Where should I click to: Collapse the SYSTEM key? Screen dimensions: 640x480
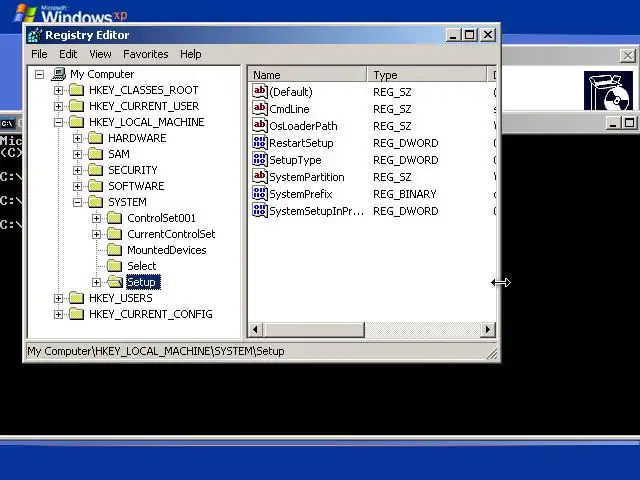pos(78,202)
